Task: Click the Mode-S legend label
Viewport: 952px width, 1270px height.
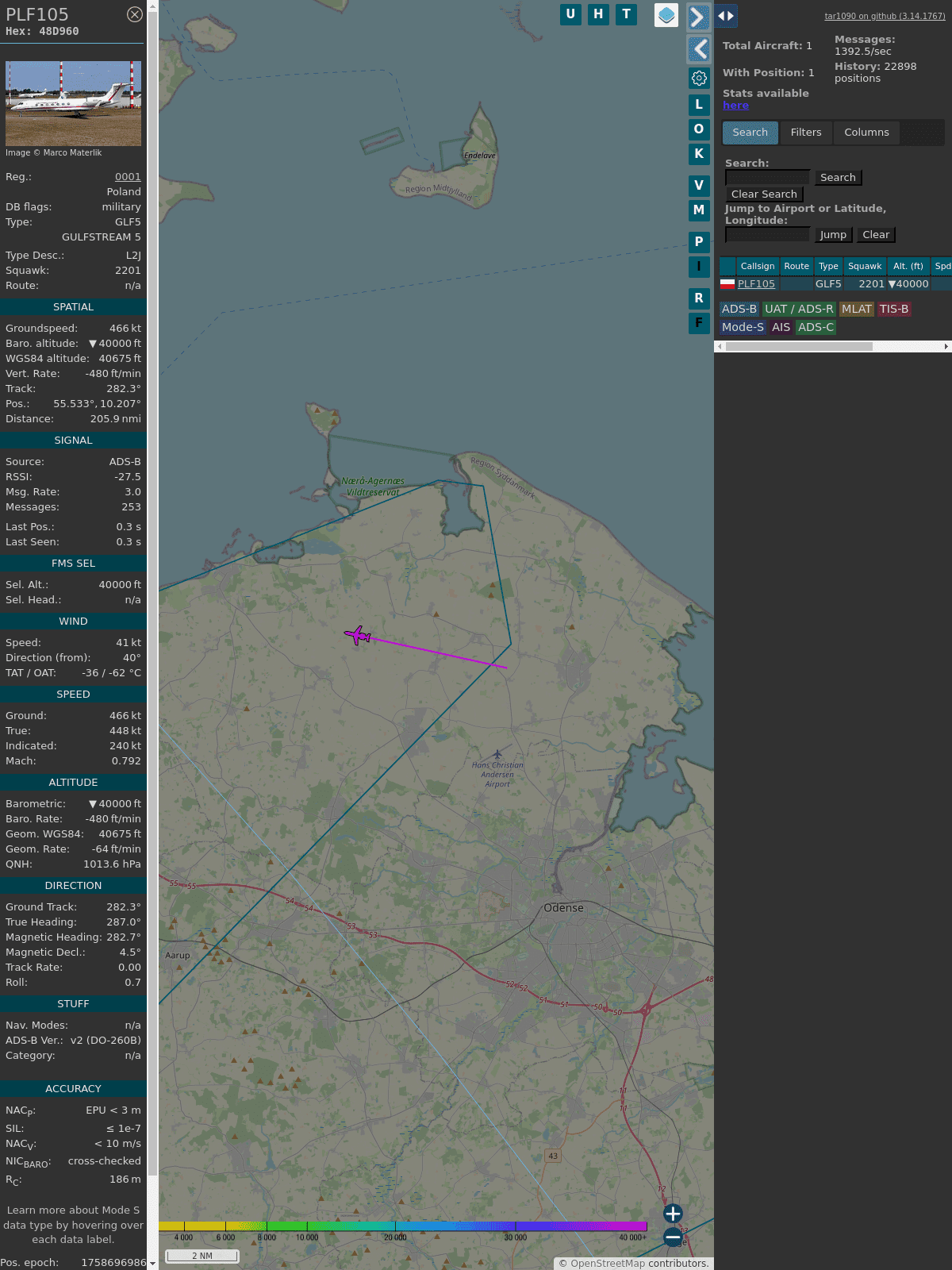Action: point(743,328)
